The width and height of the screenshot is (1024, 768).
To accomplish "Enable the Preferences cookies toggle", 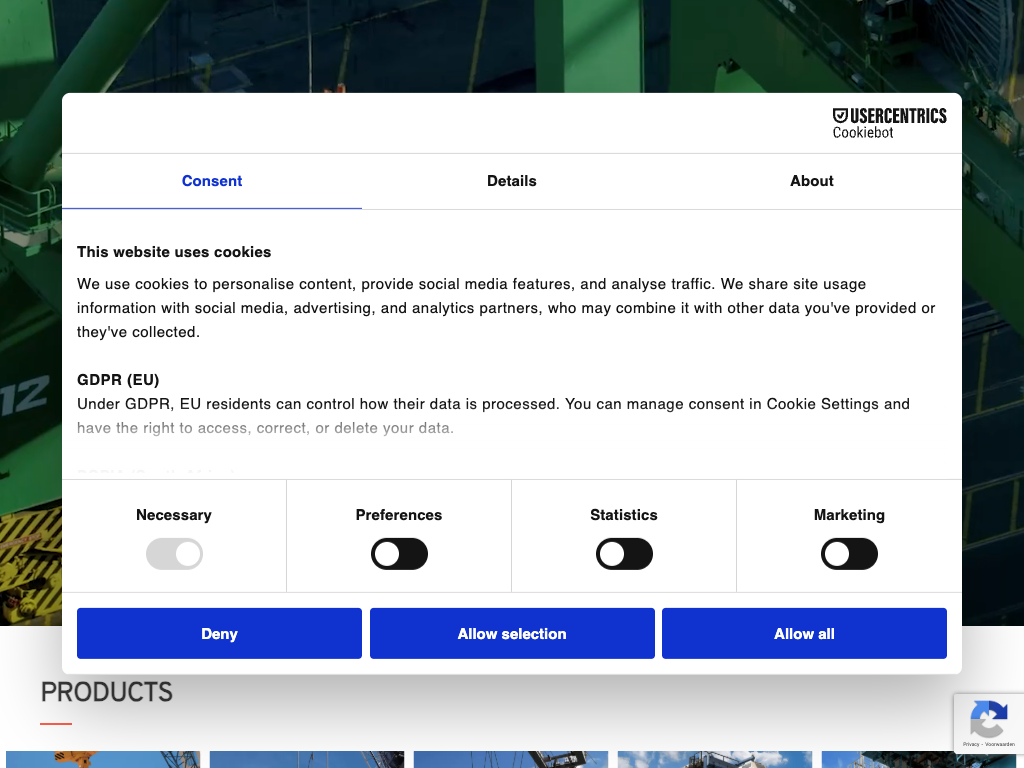I will pos(399,554).
